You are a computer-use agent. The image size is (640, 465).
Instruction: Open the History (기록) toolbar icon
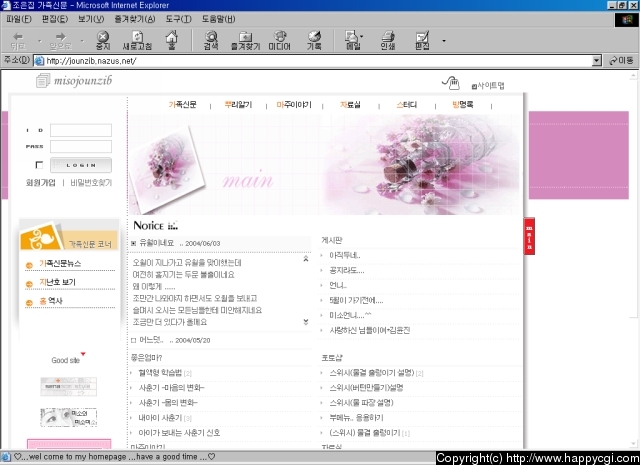[314, 40]
